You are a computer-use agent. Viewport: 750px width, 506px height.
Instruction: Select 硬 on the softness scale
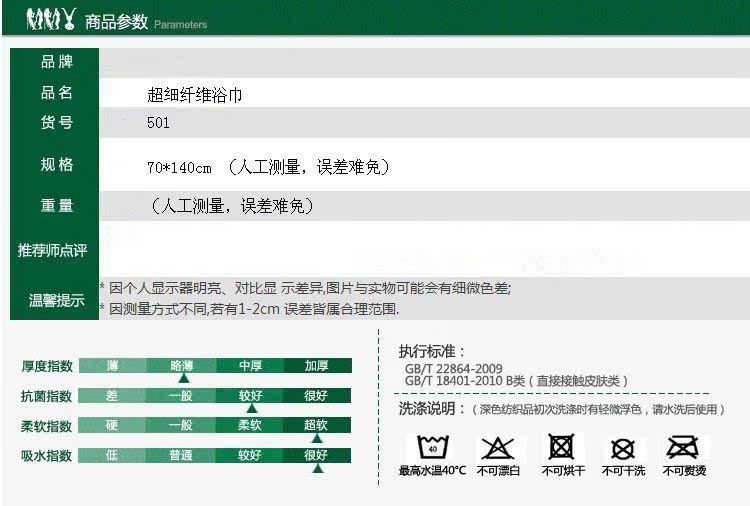(x=112, y=425)
